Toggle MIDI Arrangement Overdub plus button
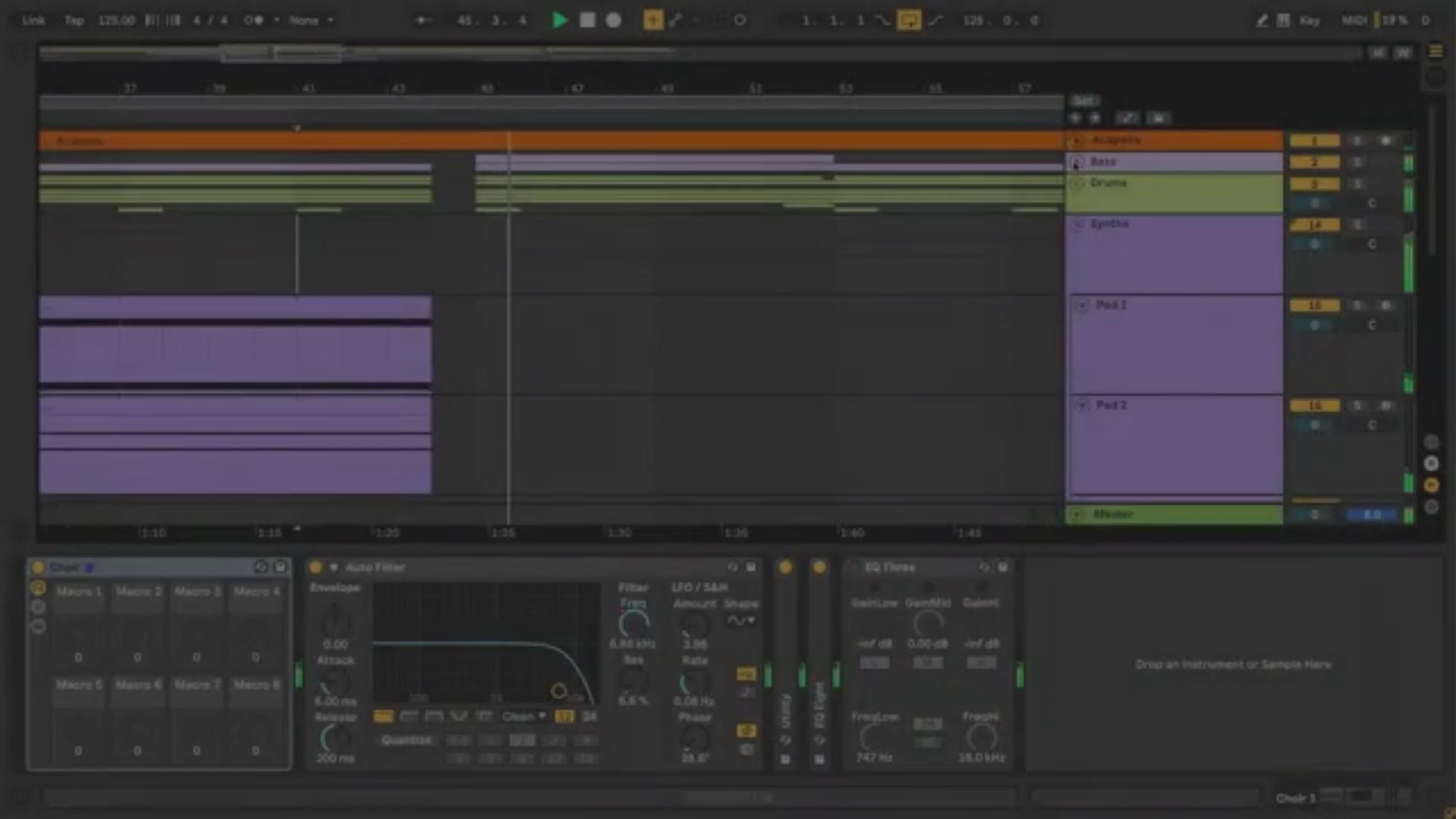Image resolution: width=1456 pixels, height=819 pixels. 653,20
